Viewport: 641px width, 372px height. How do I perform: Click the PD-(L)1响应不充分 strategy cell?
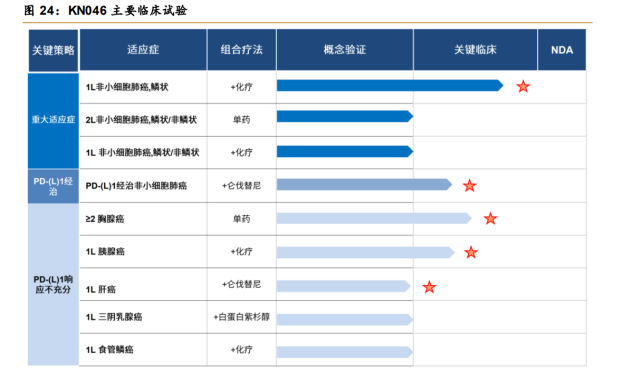53,285
